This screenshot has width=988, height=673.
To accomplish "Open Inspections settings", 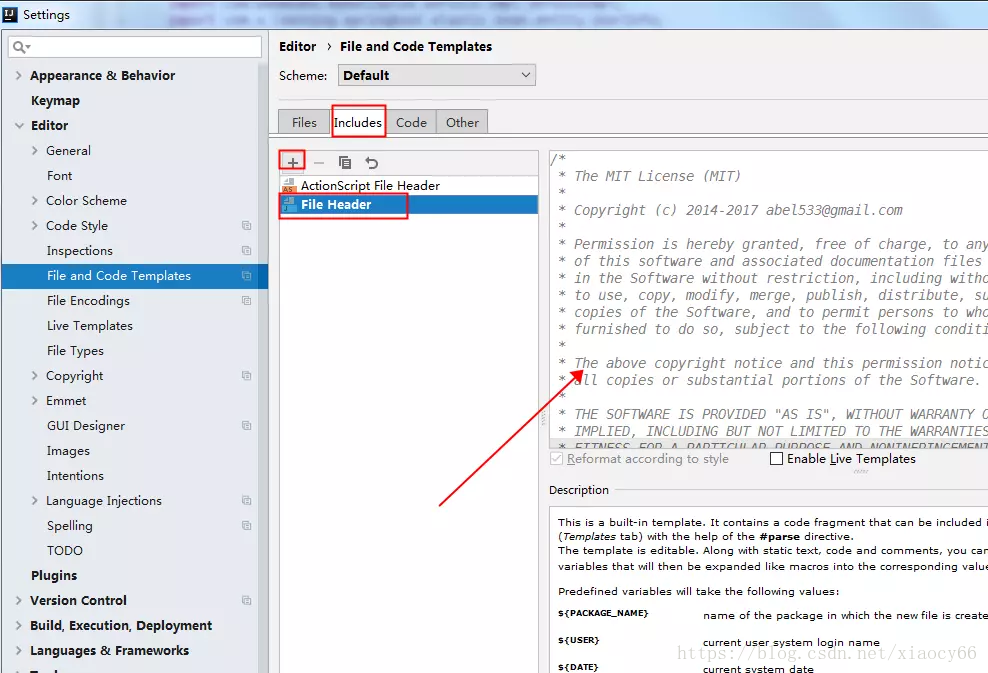I will click(79, 251).
